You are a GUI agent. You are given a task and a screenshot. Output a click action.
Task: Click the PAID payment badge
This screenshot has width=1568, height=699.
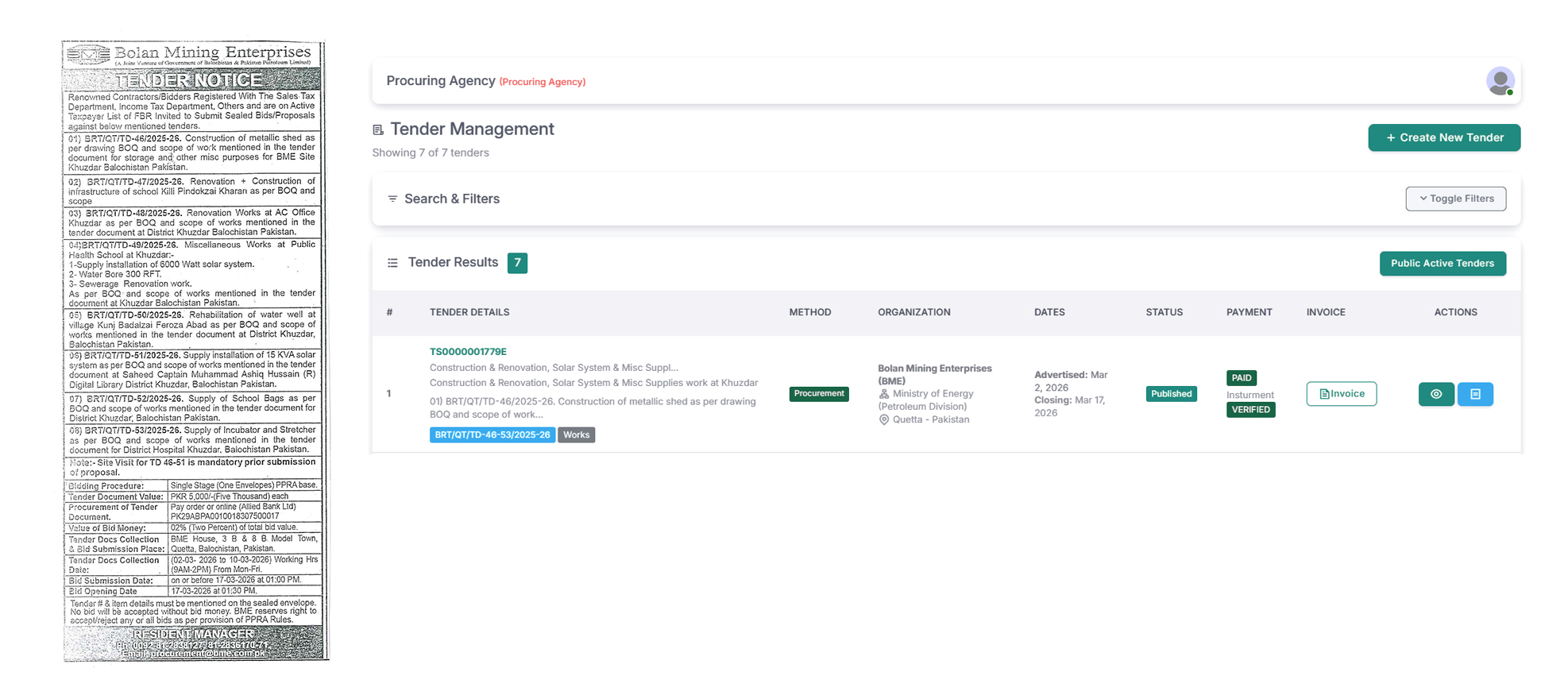(1241, 378)
